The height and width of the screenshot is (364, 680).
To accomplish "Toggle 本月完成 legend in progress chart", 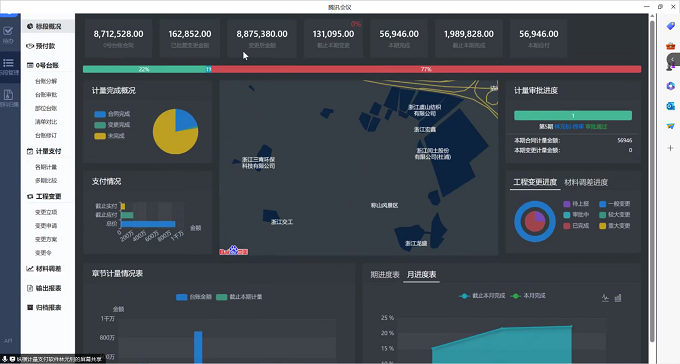I will point(528,296).
